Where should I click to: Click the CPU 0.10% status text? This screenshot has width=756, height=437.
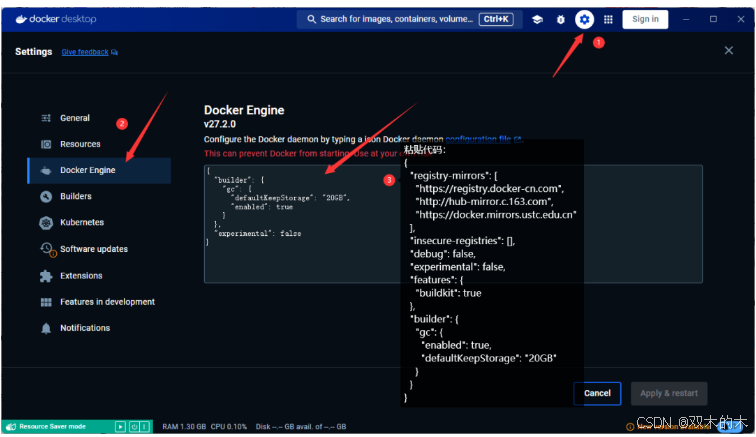(229, 427)
